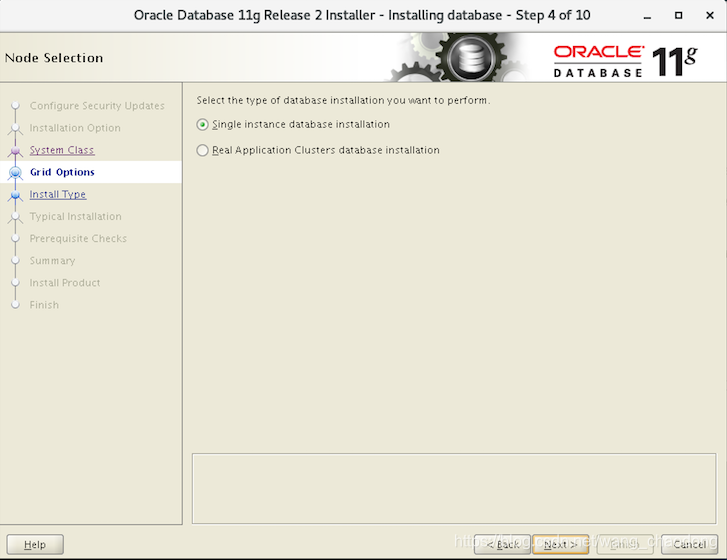Click the installation type instruction text

pos(343,101)
